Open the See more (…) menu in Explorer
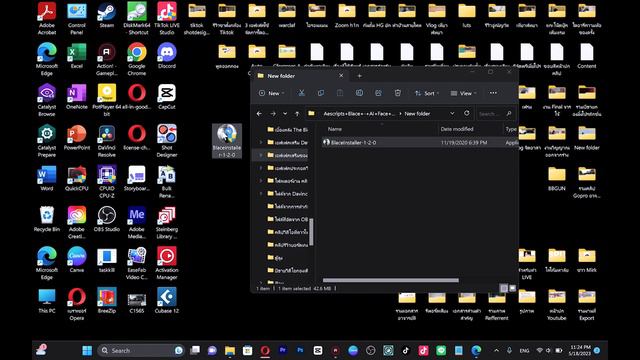Image resolution: width=640 pixels, height=360 pixels. [493, 93]
